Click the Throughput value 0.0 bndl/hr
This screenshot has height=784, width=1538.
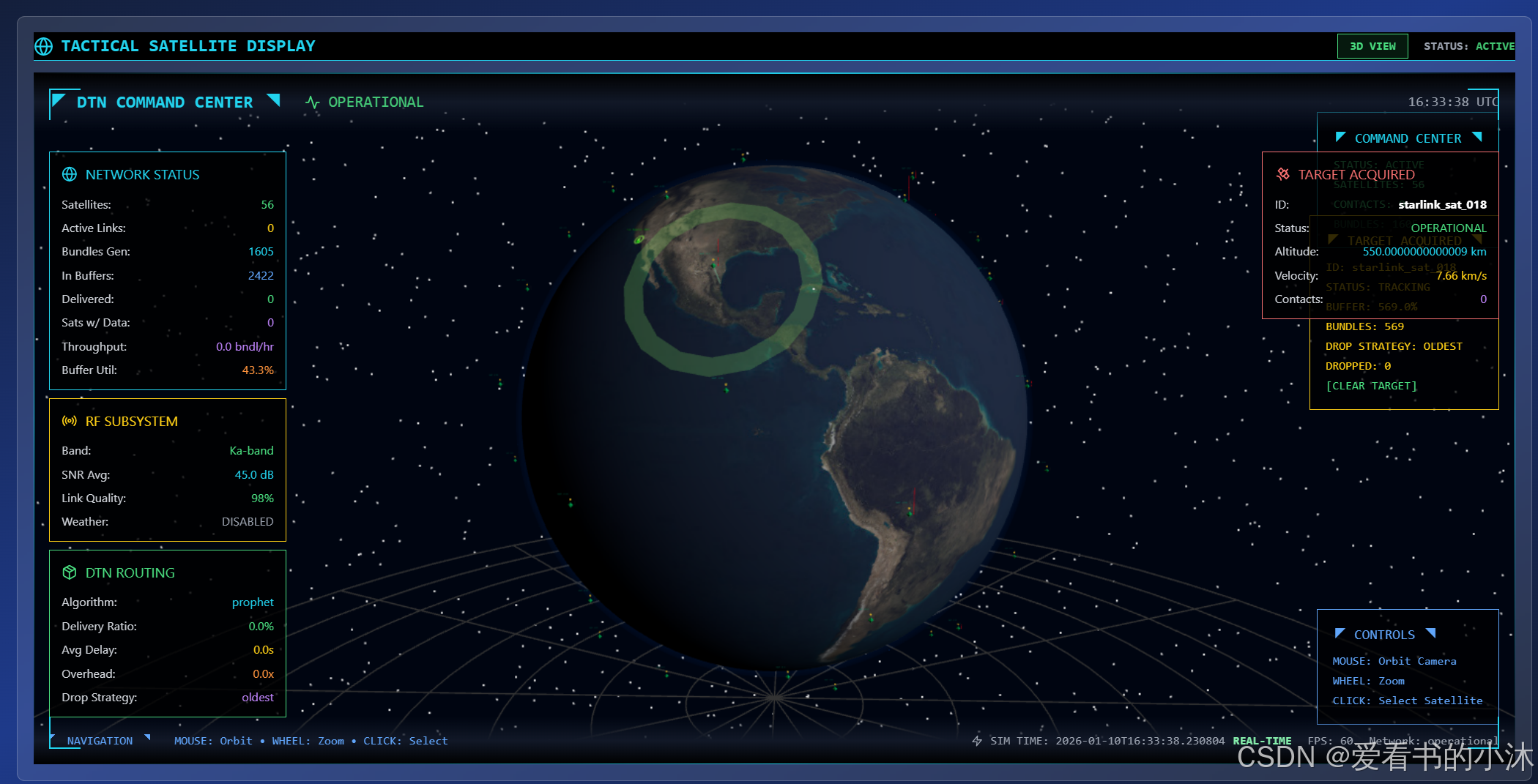coord(245,347)
